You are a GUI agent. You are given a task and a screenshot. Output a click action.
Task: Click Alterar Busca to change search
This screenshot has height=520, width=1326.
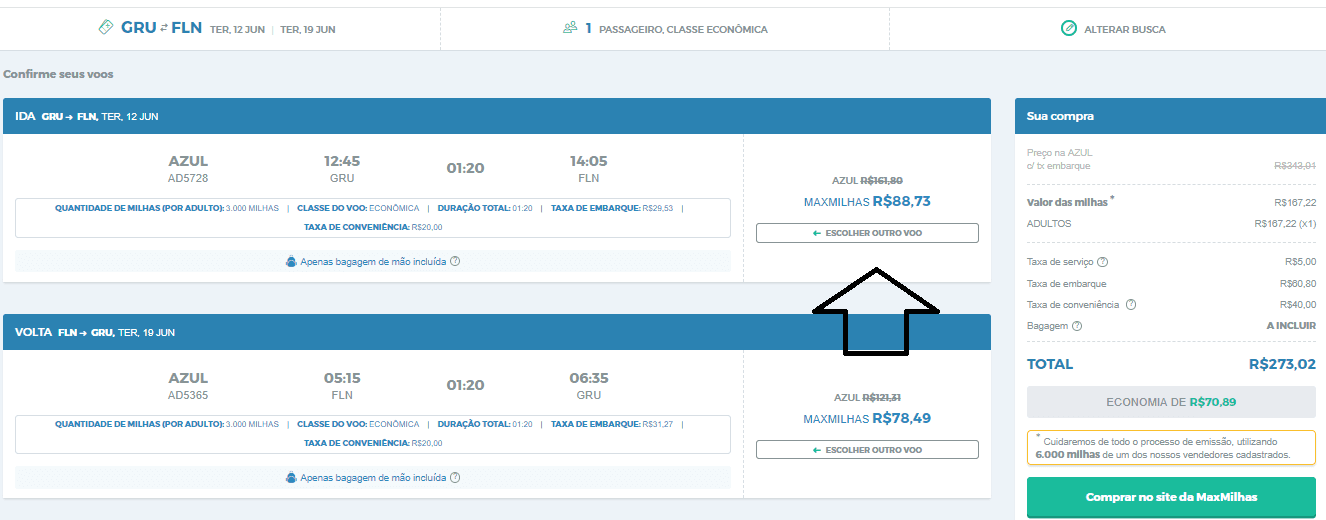pyautogui.click(x=1124, y=29)
